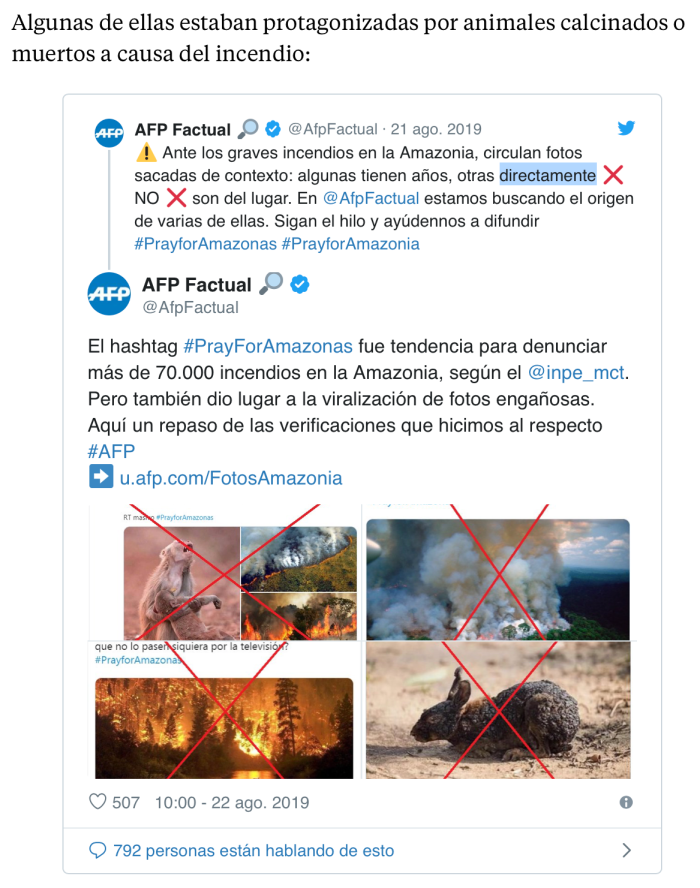Click the heart like icon

(x=97, y=801)
